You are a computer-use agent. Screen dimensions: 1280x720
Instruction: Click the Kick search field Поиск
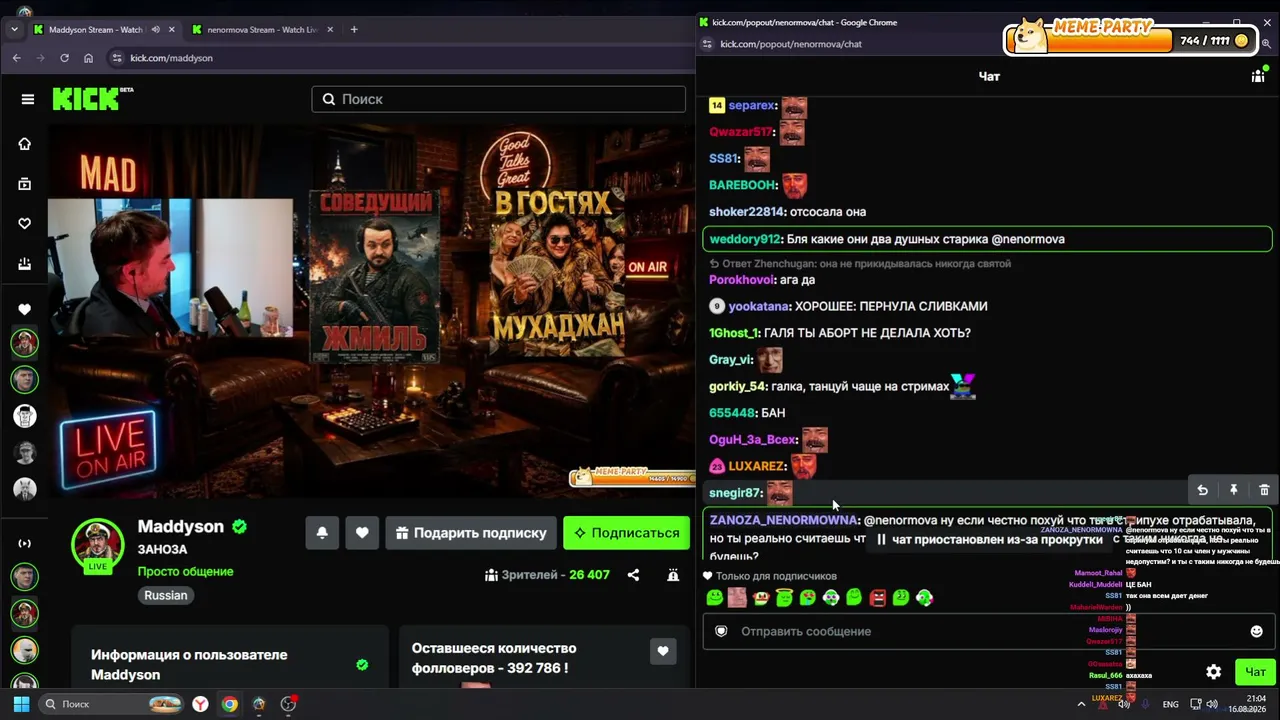pos(498,99)
